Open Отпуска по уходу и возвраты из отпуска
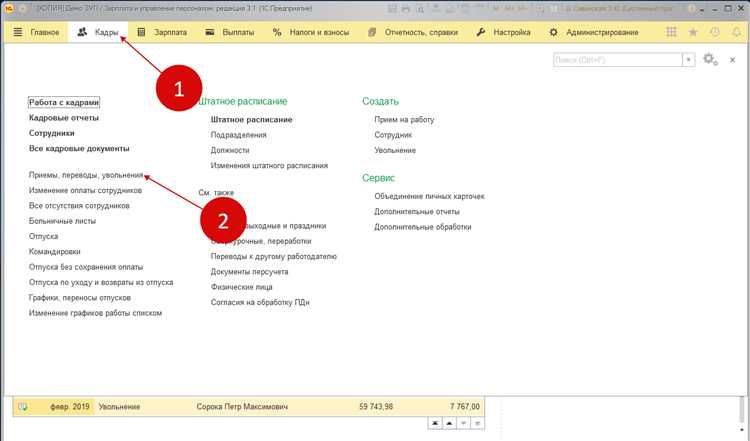Viewport: 750px width, 441px height. 101,282
